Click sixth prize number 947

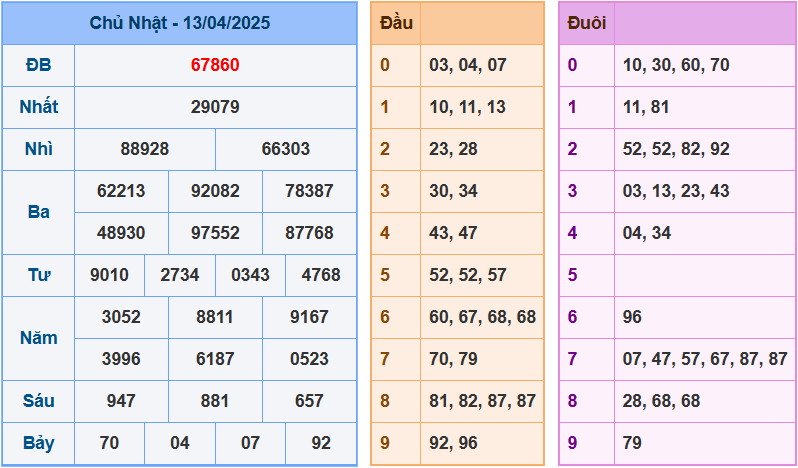pos(121,401)
